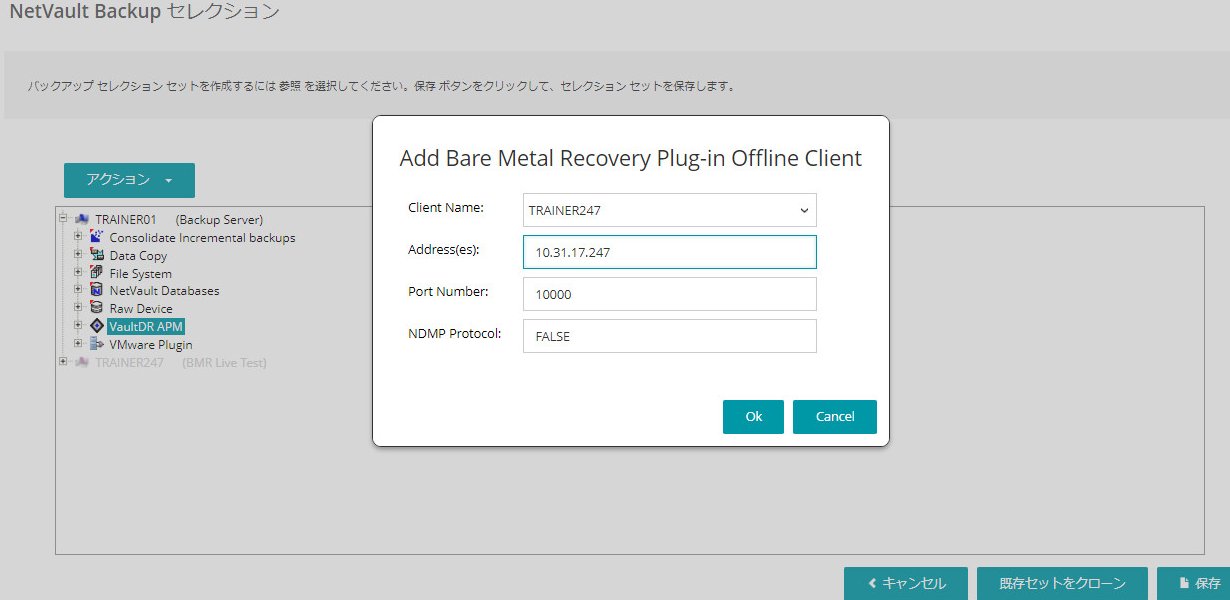The width and height of the screenshot is (1230, 600).
Task: Collapse the TRAINER01 server node
Action: 63,218
